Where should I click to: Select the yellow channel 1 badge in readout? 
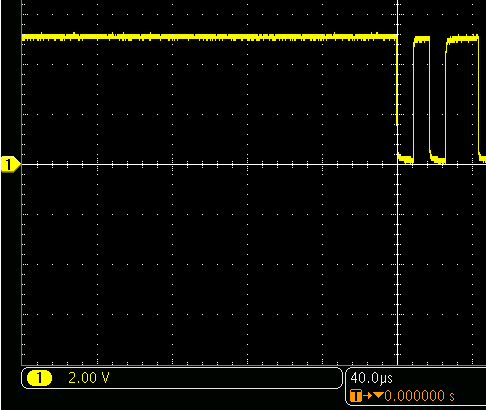(x=39, y=378)
